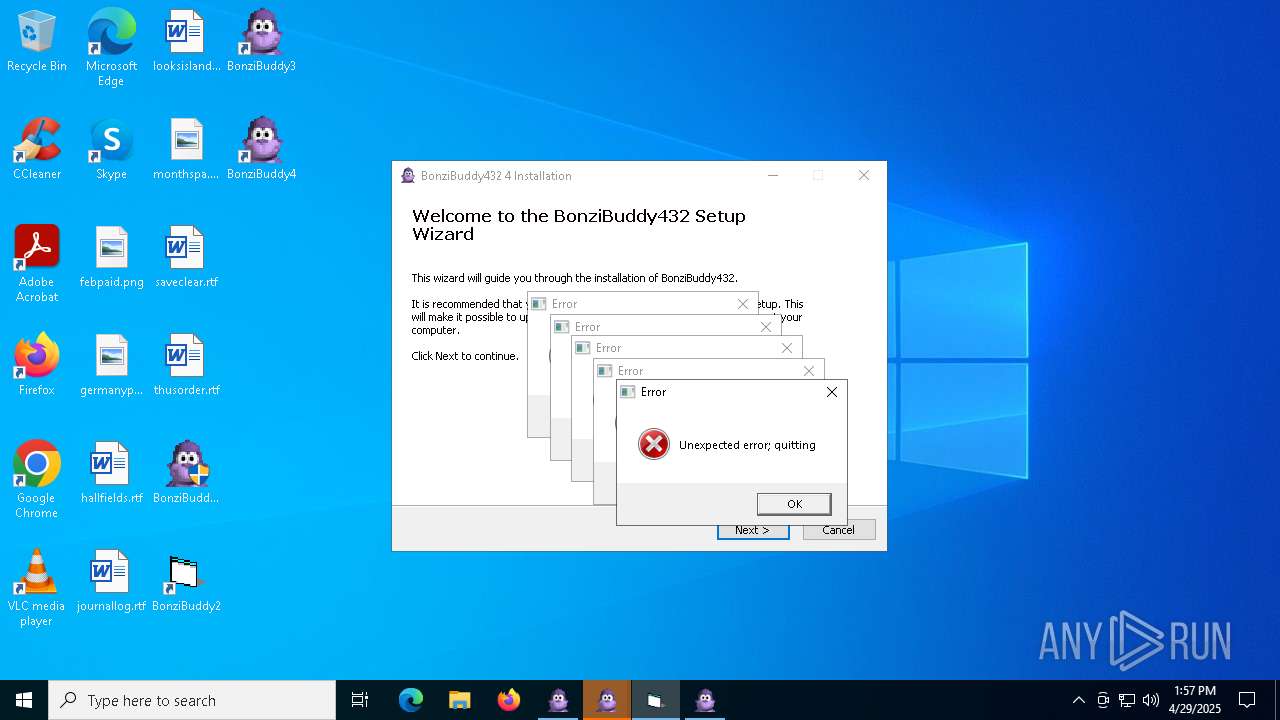Screen dimensions: 1280x720
Task: Select the monthspa image file icon
Action: click(186, 149)
